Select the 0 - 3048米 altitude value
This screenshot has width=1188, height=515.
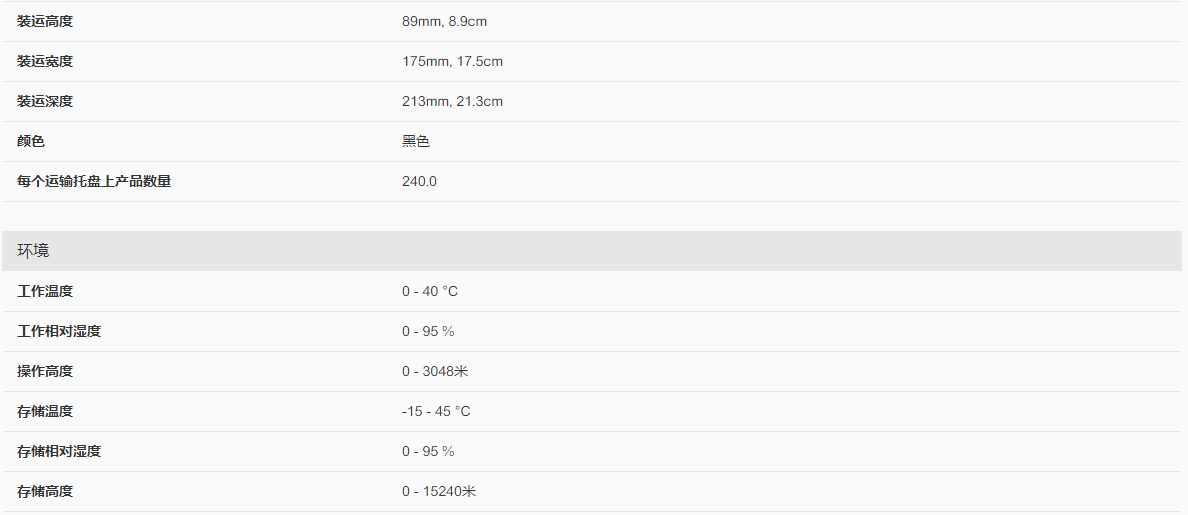435,371
